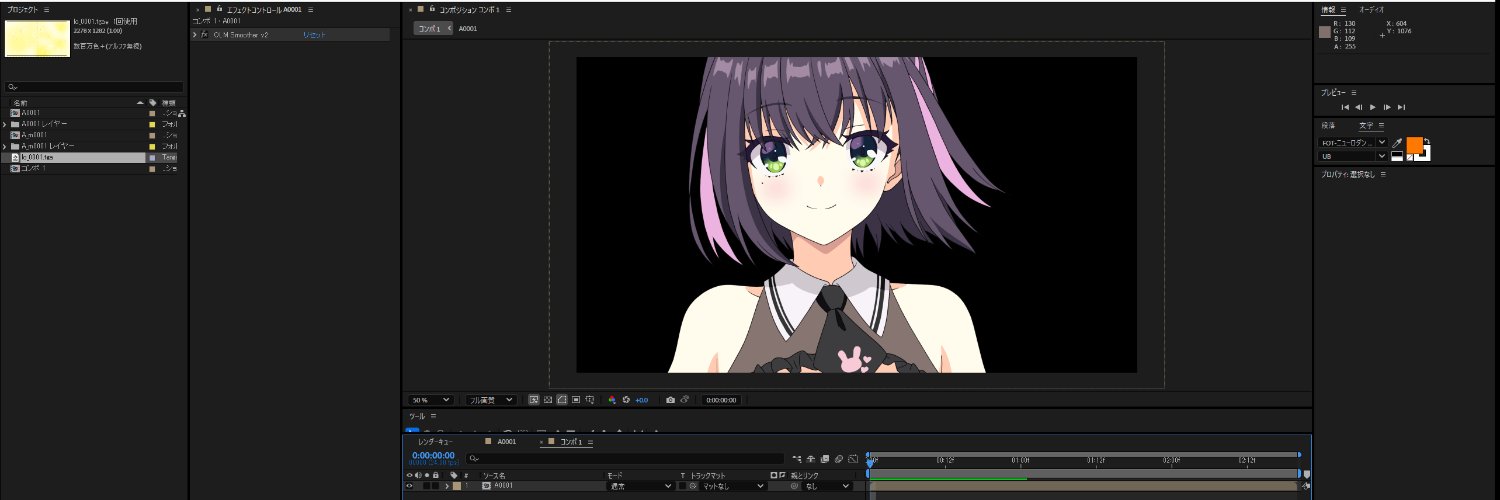Click the +0.0 exposure value
This screenshot has width=1500, height=500.
pyautogui.click(x=641, y=400)
